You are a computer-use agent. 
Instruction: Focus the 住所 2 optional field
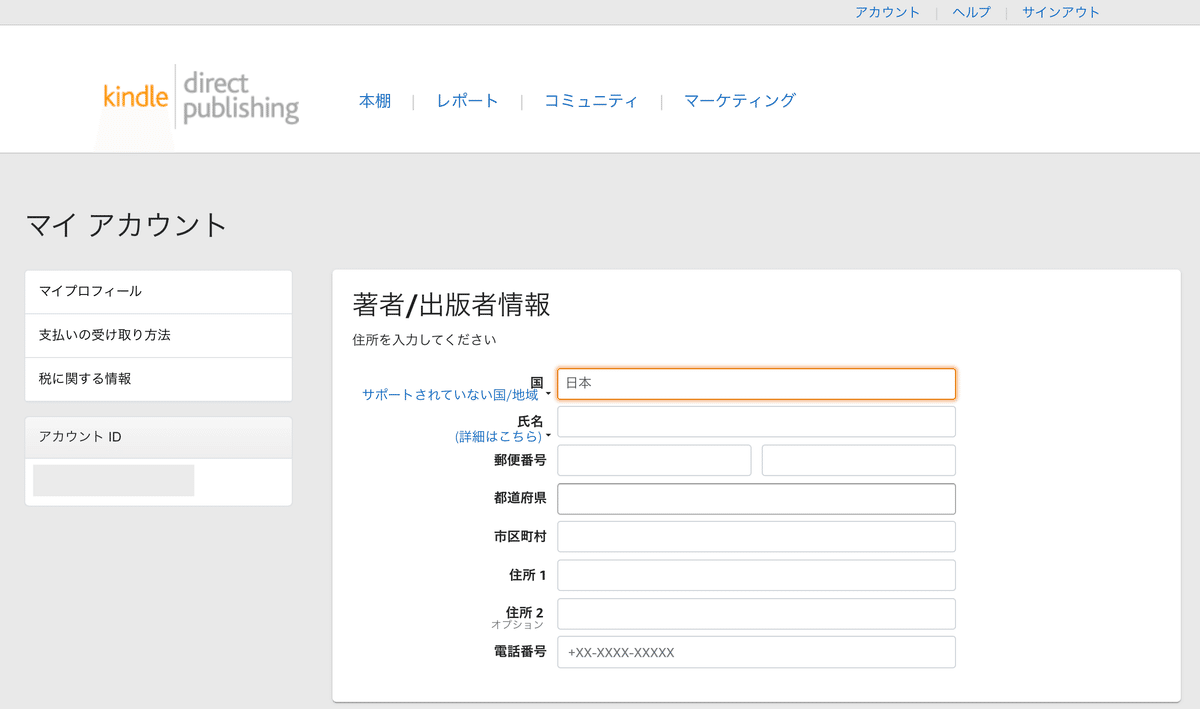click(756, 614)
